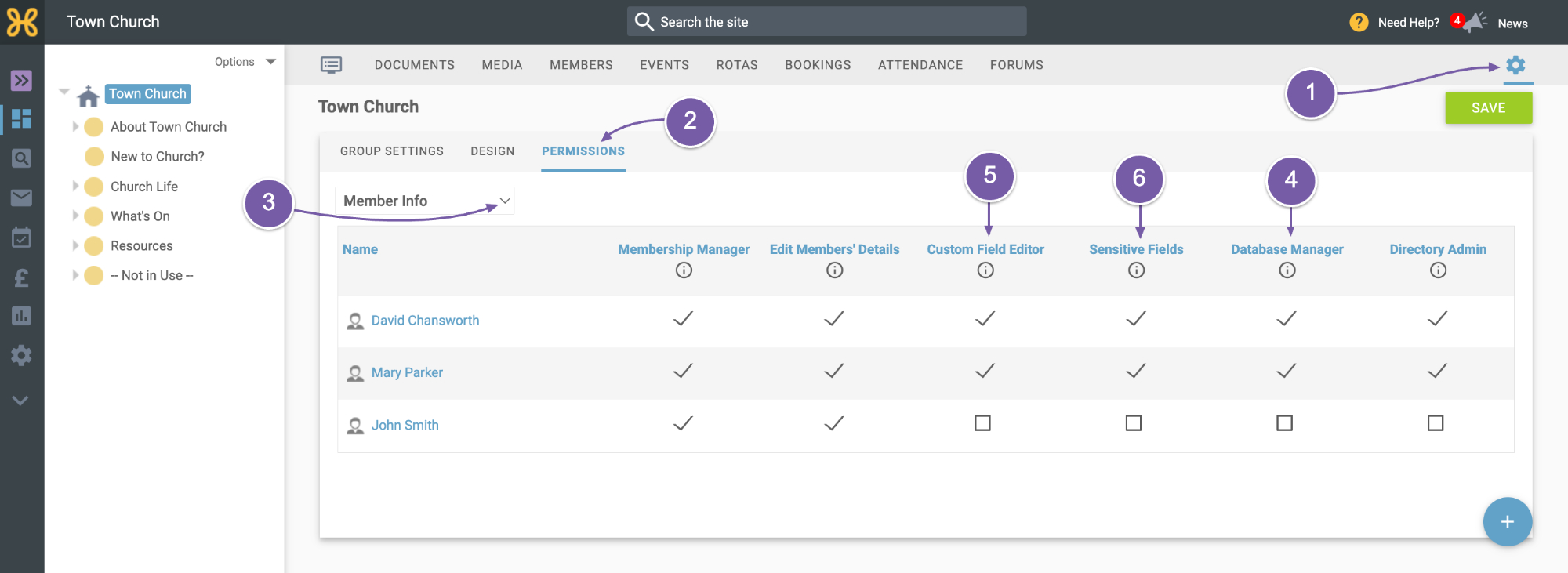Viewport: 1568px width, 573px height.
Task: Open group settings gear icon at top right
Action: tap(1515, 65)
